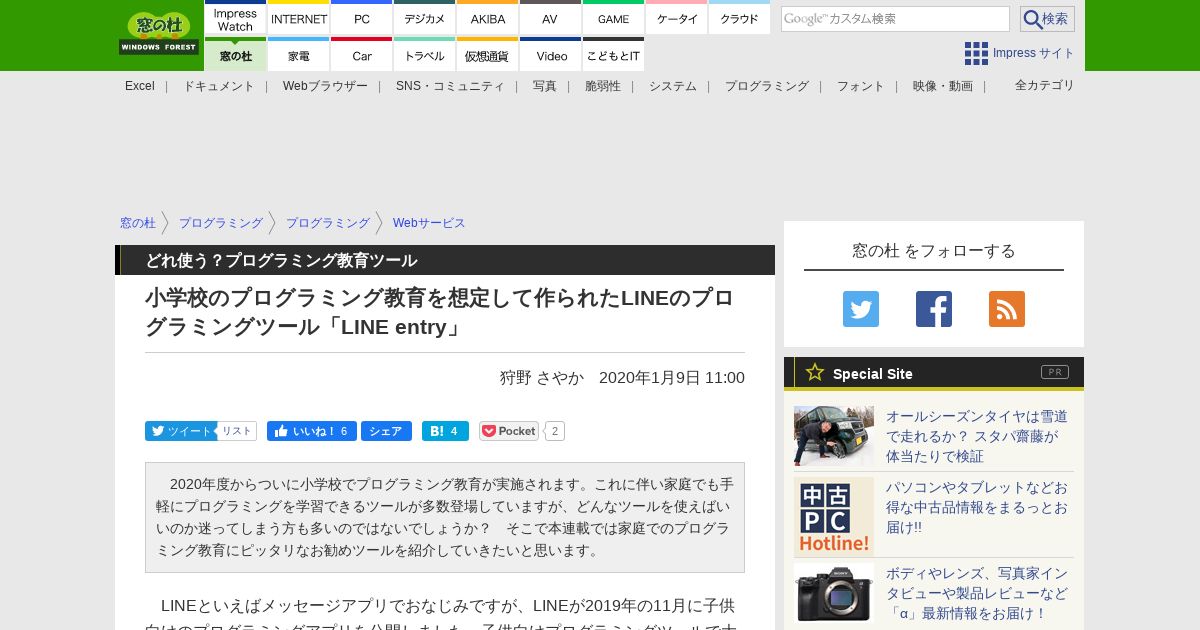Image resolution: width=1200 pixels, height=630 pixels.
Task: Open the AV Watch tab
Action: point(551,19)
